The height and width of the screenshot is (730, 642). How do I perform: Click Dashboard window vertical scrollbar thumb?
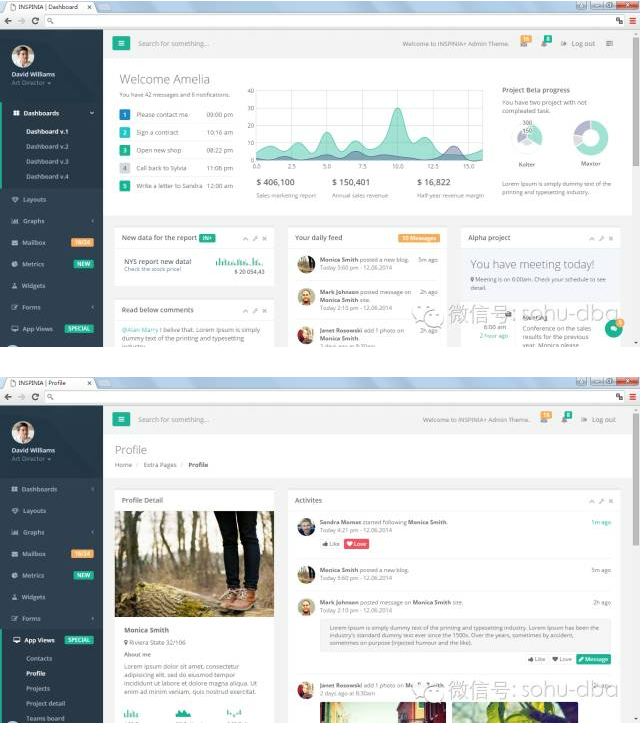[x=636, y=101]
